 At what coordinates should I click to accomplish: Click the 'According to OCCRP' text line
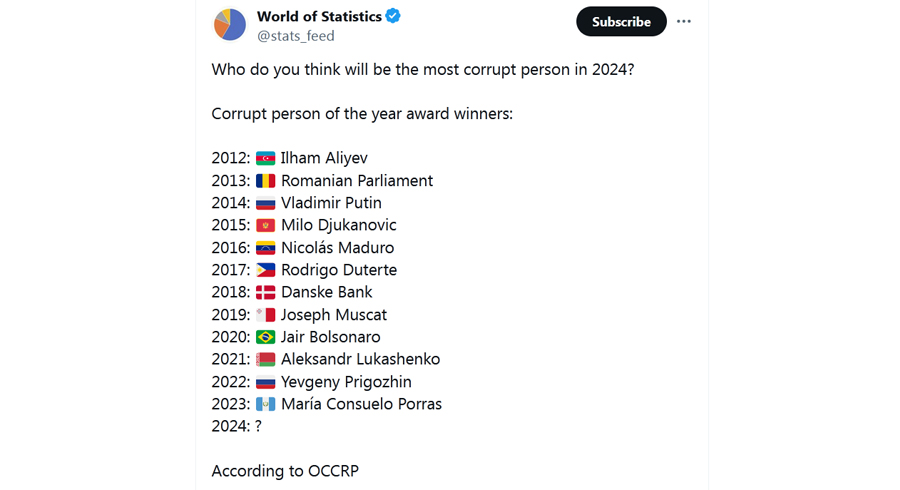[285, 471]
